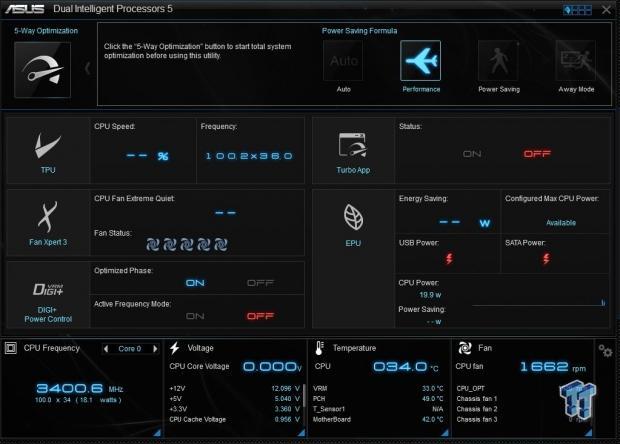Collapse panel with left chevron arrow
This screenshot has height=444, width=620.
(87, 68)
